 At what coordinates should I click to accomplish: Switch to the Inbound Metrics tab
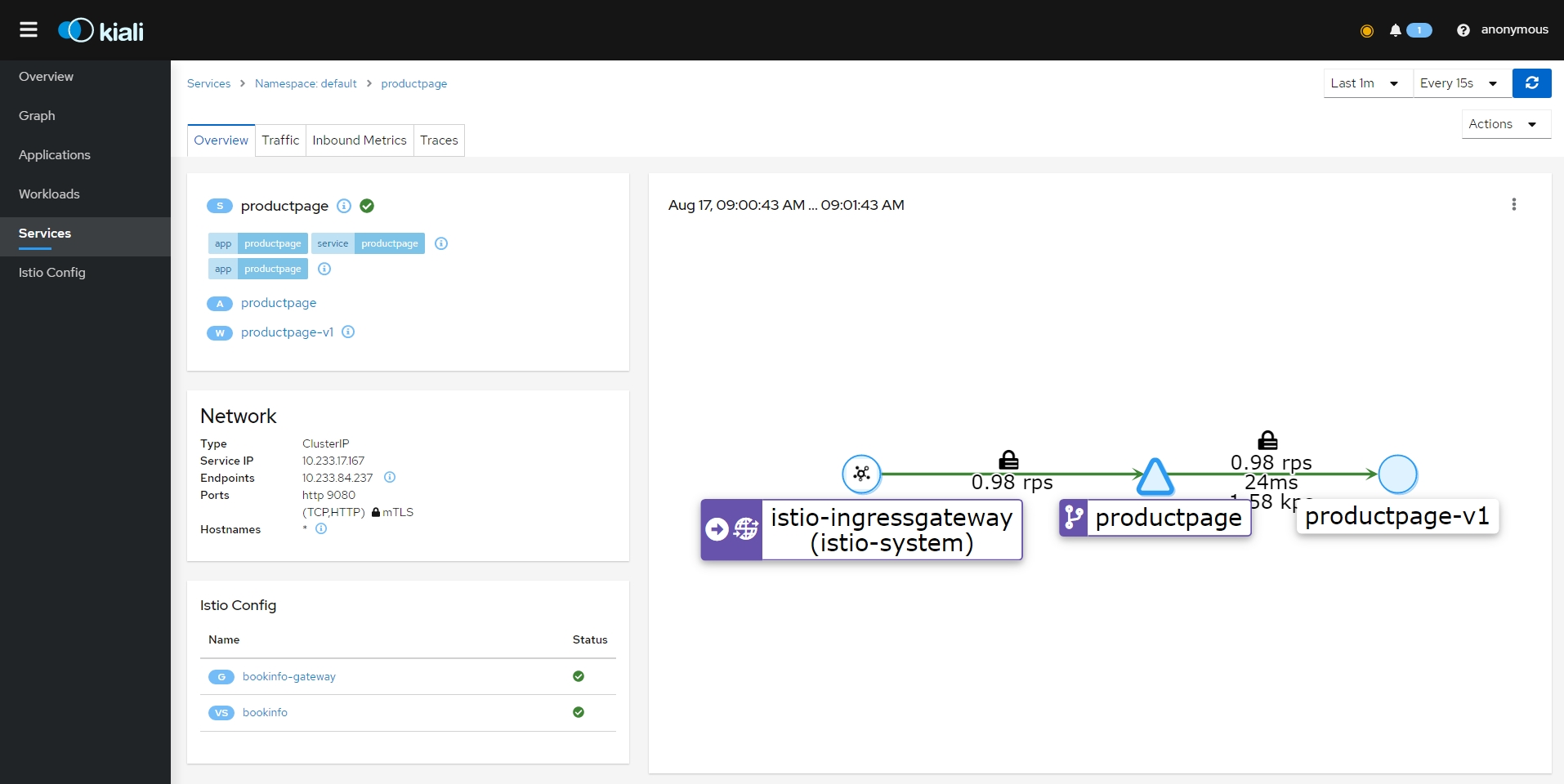pyautogui.click(x=359, y=140)
